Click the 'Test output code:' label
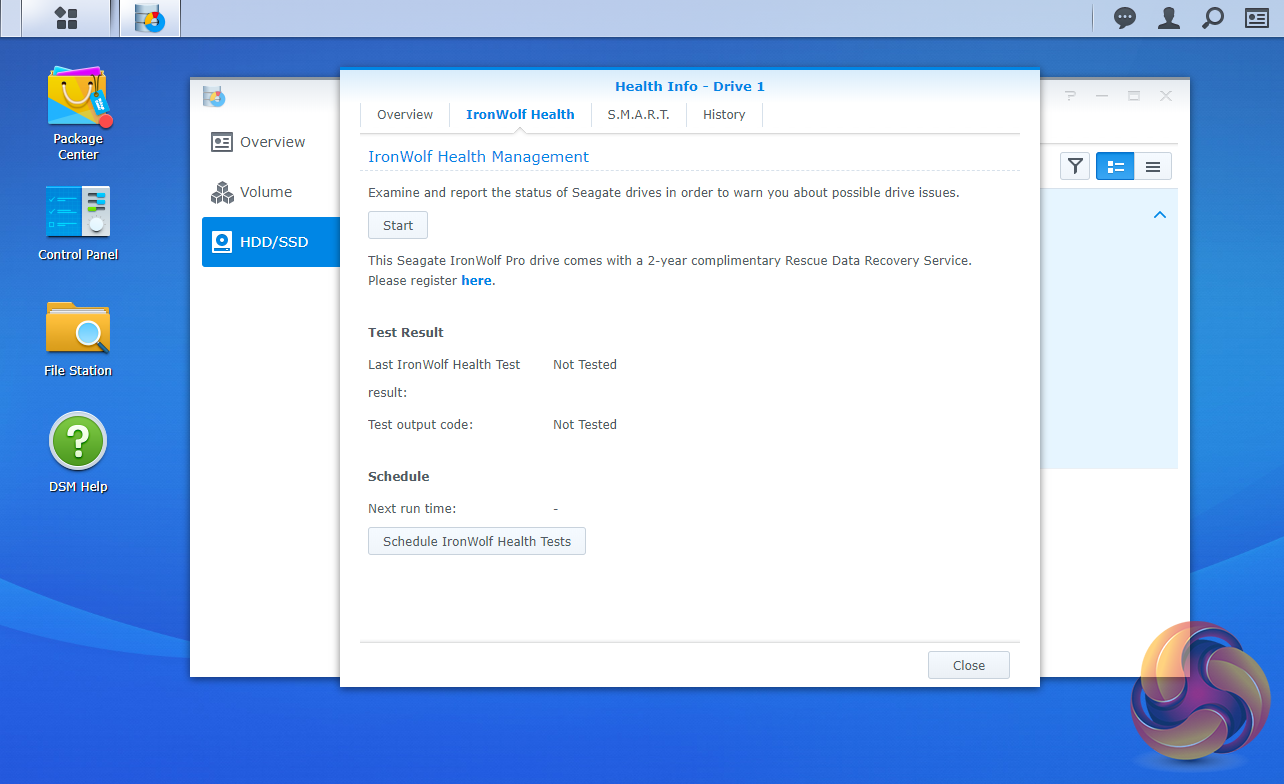 (x=420, y=425)
